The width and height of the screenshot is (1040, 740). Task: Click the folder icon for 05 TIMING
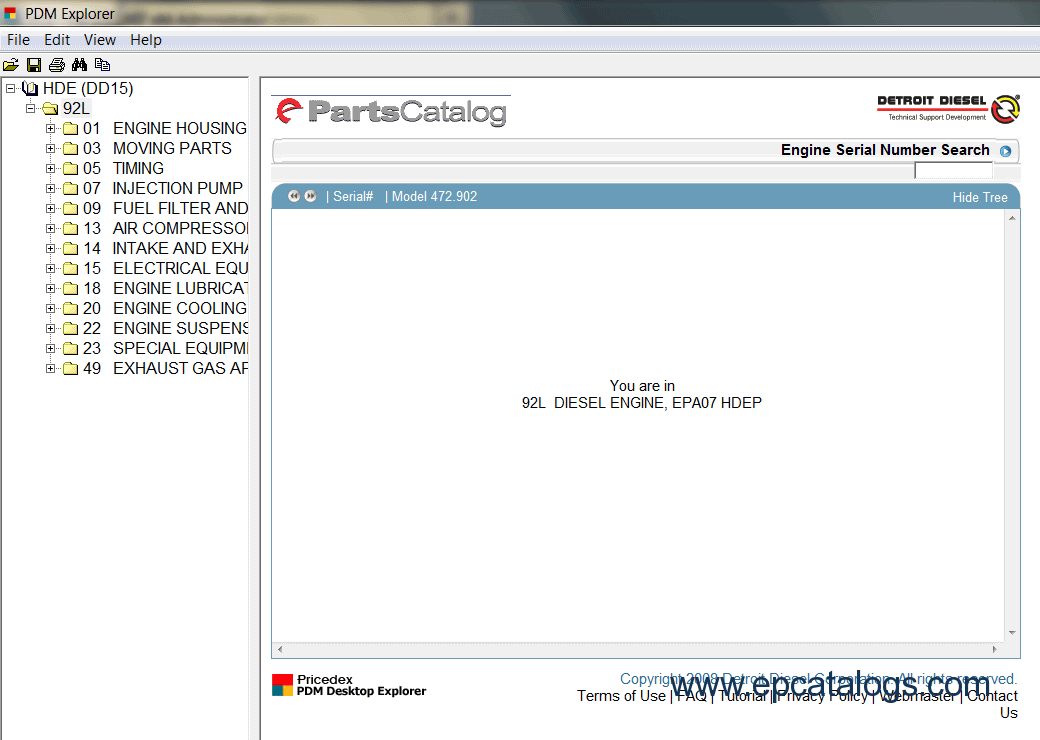[70, 168]
